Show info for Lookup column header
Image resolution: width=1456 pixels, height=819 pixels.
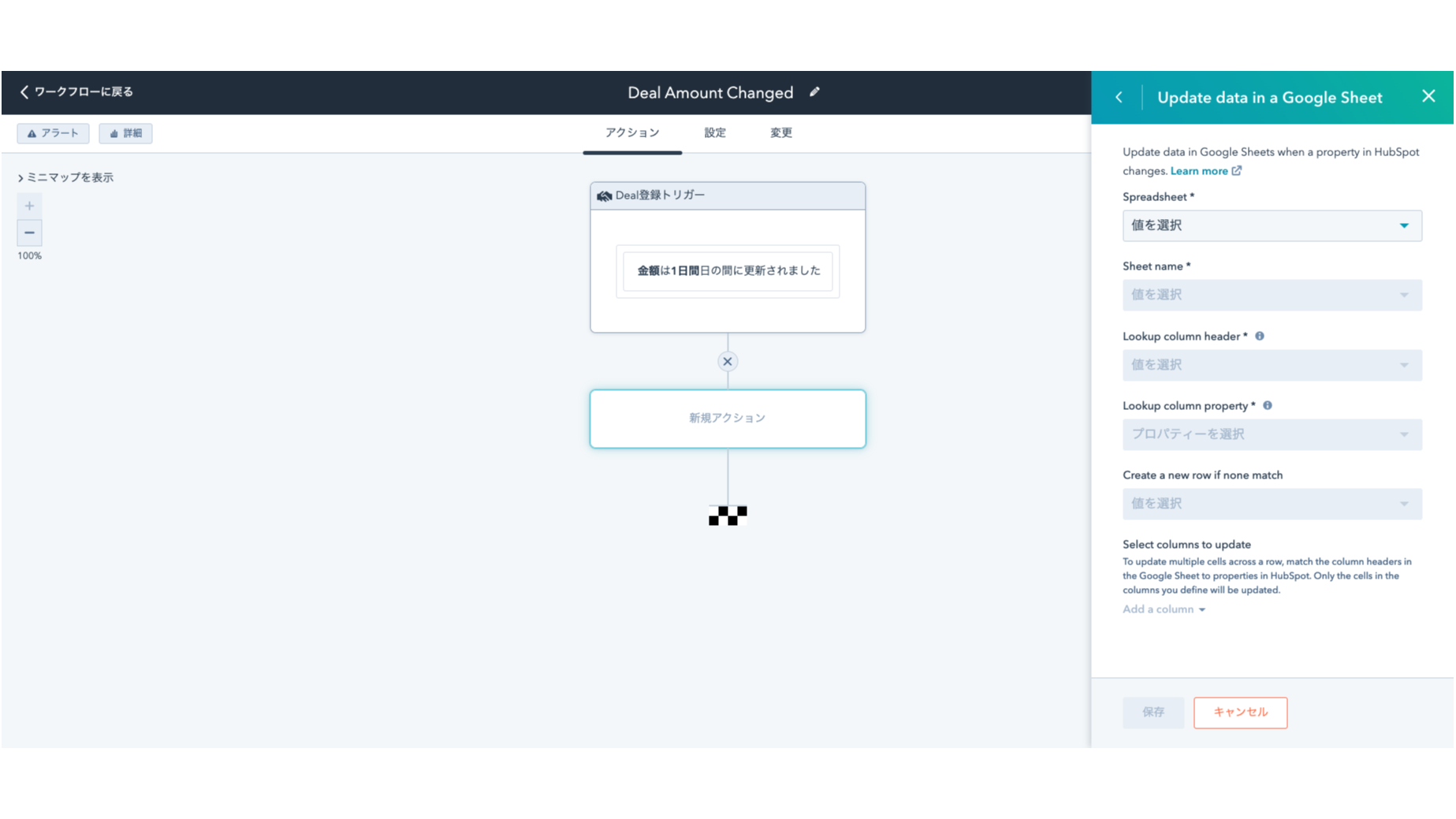1260,336
